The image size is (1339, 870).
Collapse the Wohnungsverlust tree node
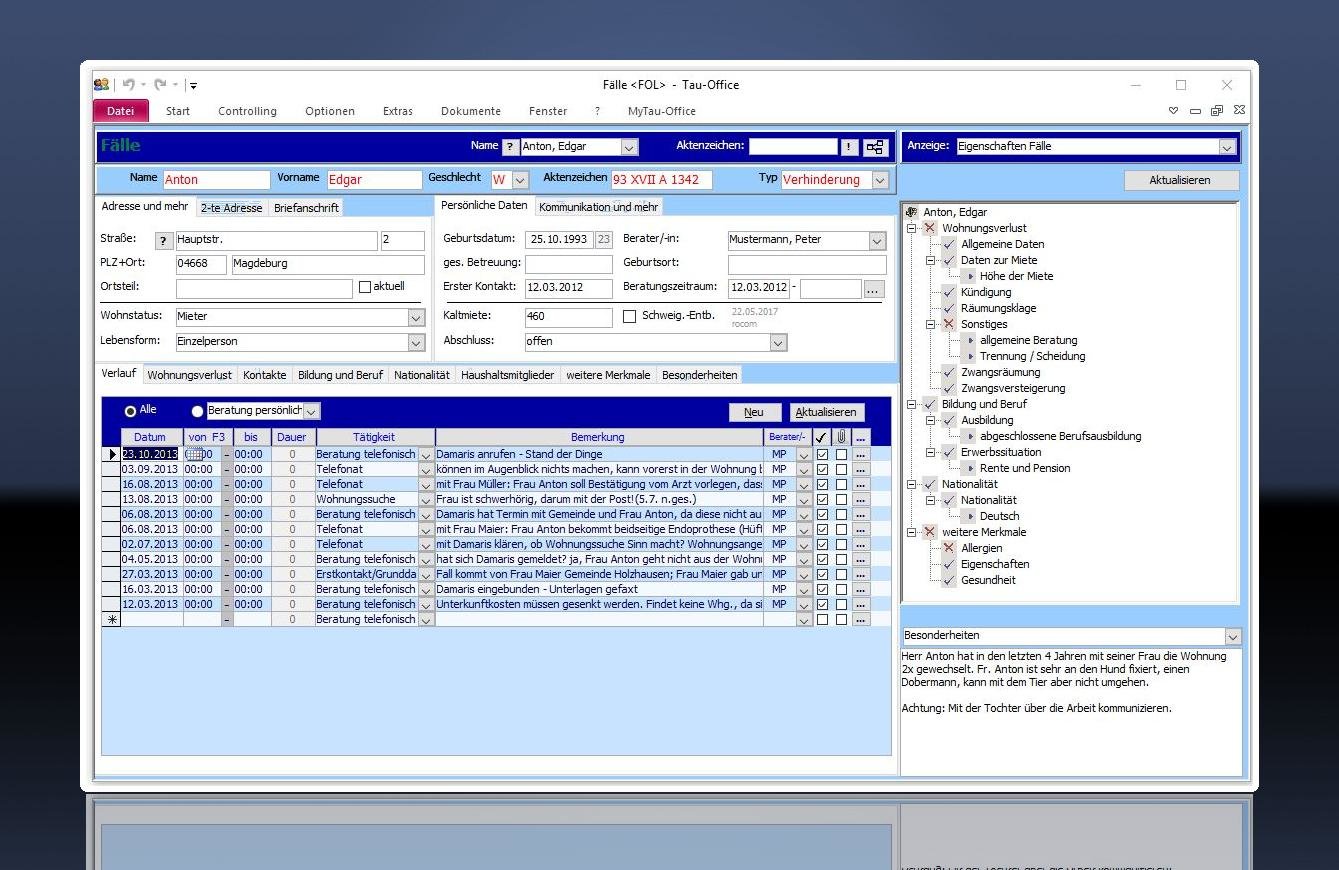912,228
